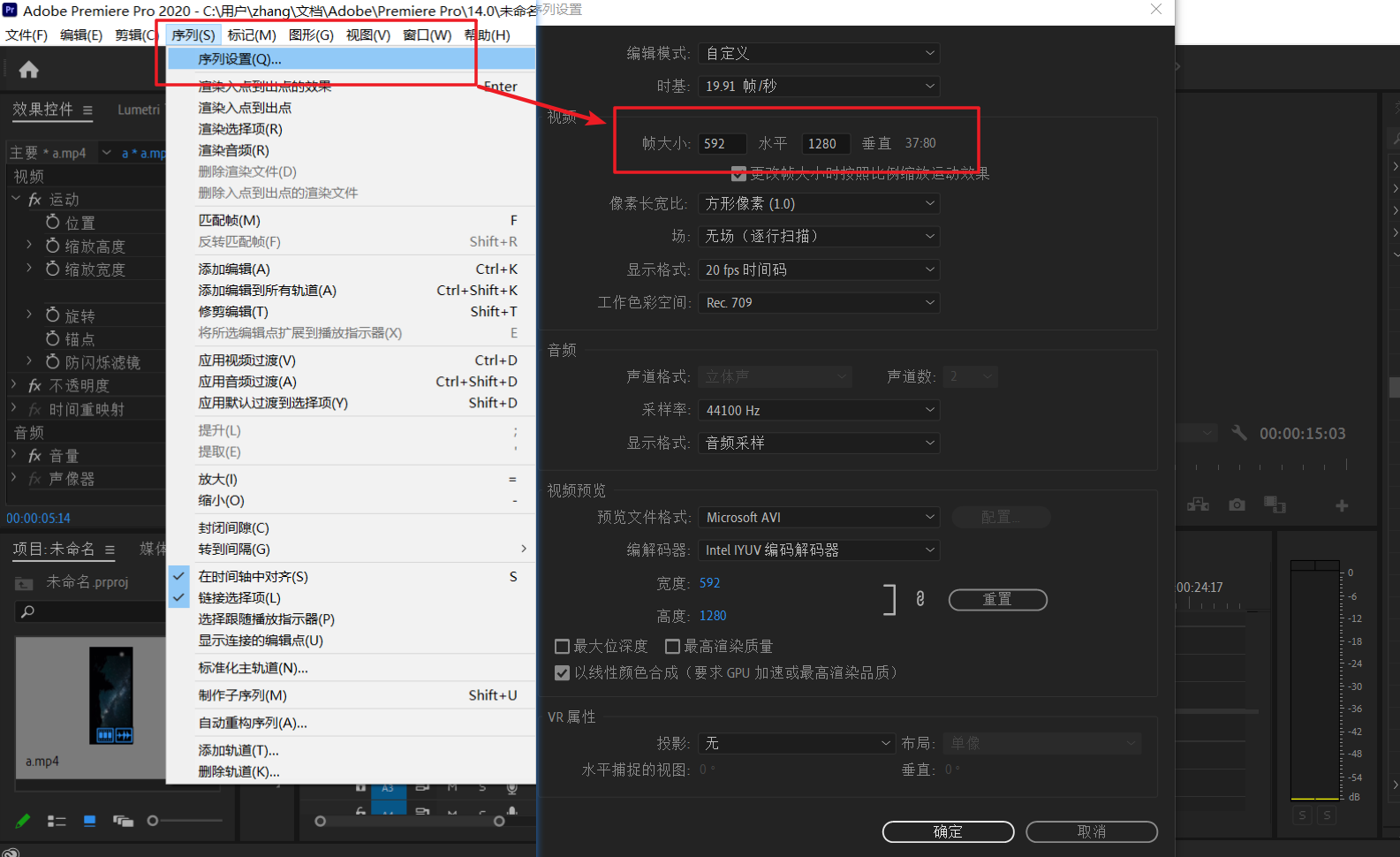Toggle animation stopwatch for 缩放宽度
The image size is (1400, 857).
click(x=53, y=269)
